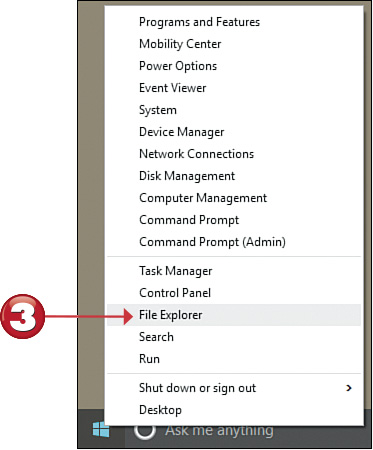Click the Windows Start button
This screenshot has width=373, height=450.
pos(101,429)
